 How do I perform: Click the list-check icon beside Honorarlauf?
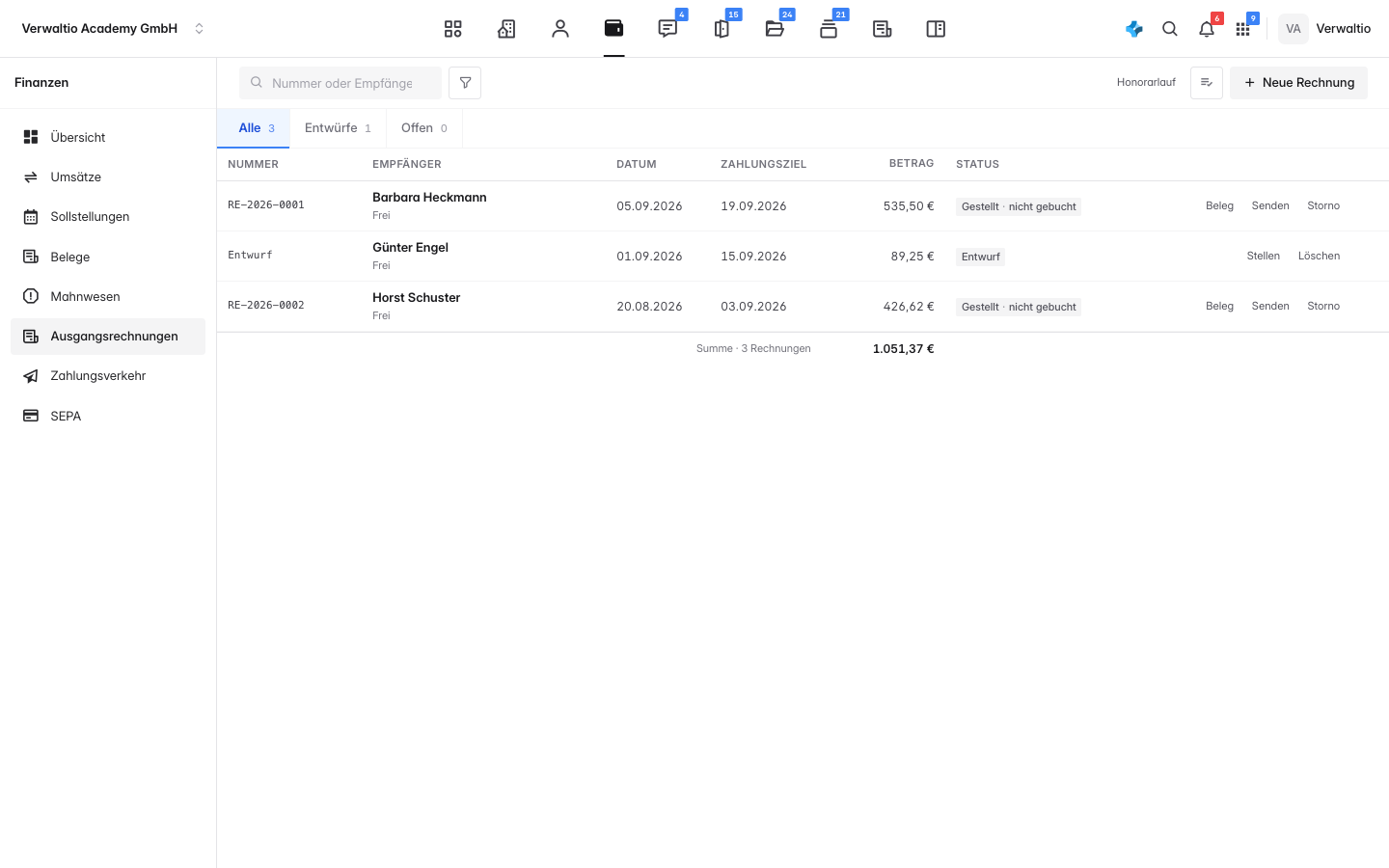click(x=1207, y=83)
